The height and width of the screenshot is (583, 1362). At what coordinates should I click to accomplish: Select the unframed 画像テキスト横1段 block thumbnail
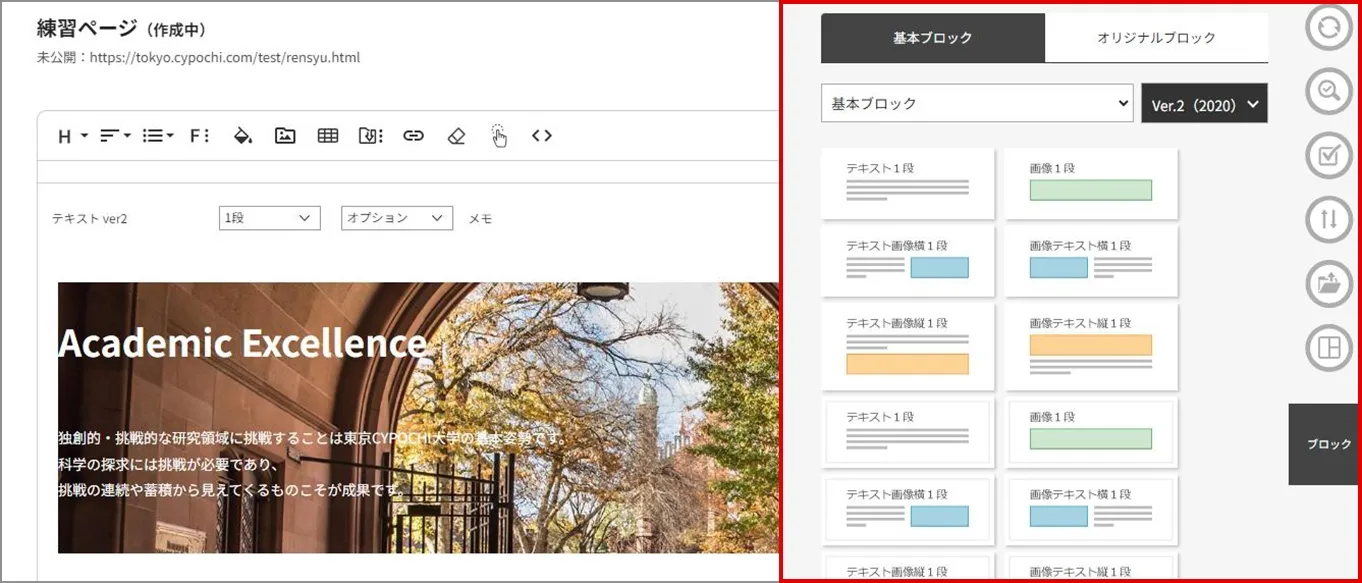click(x=1091, y=260)
